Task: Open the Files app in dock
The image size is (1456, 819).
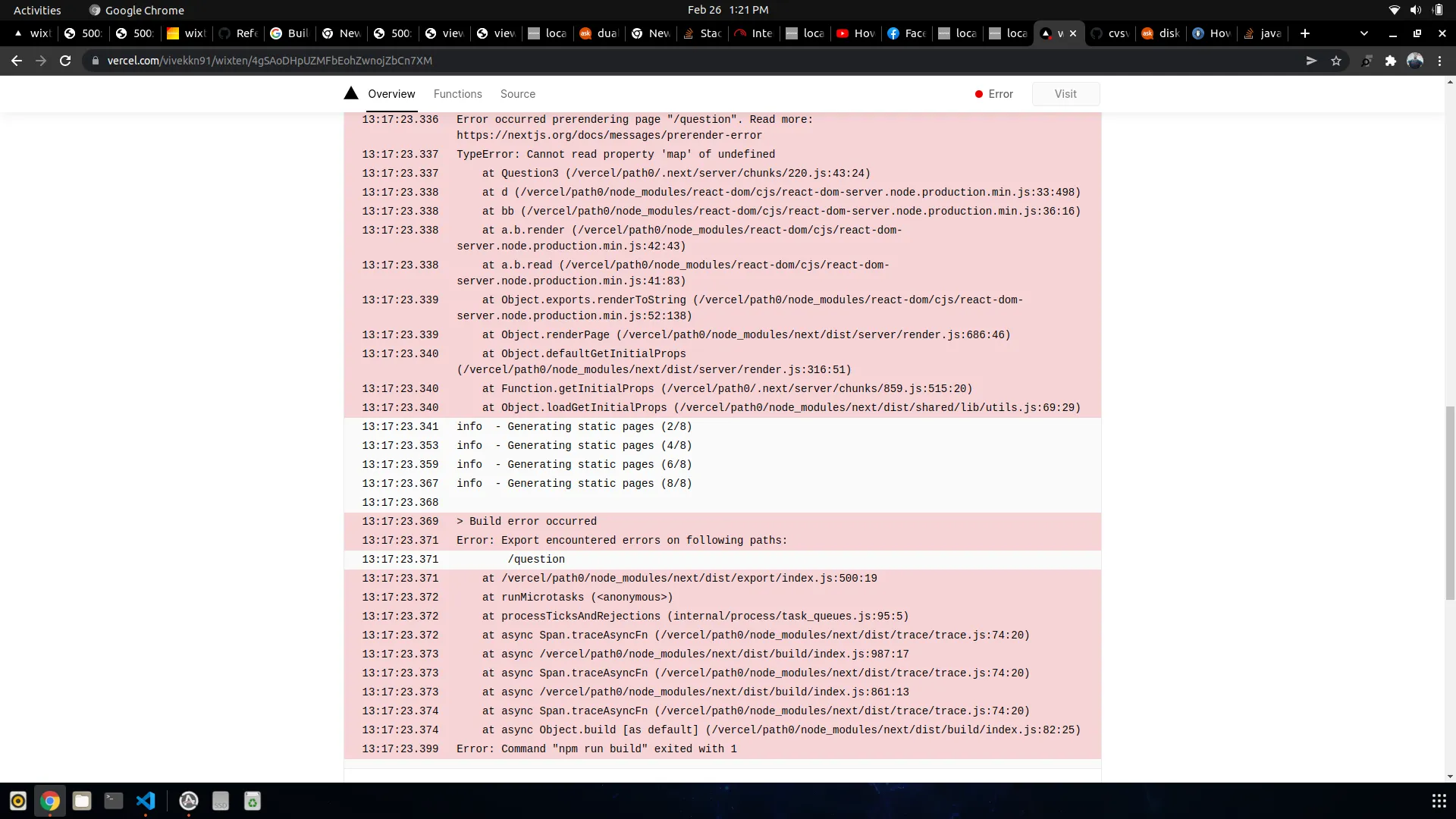Action: [82, 801]
